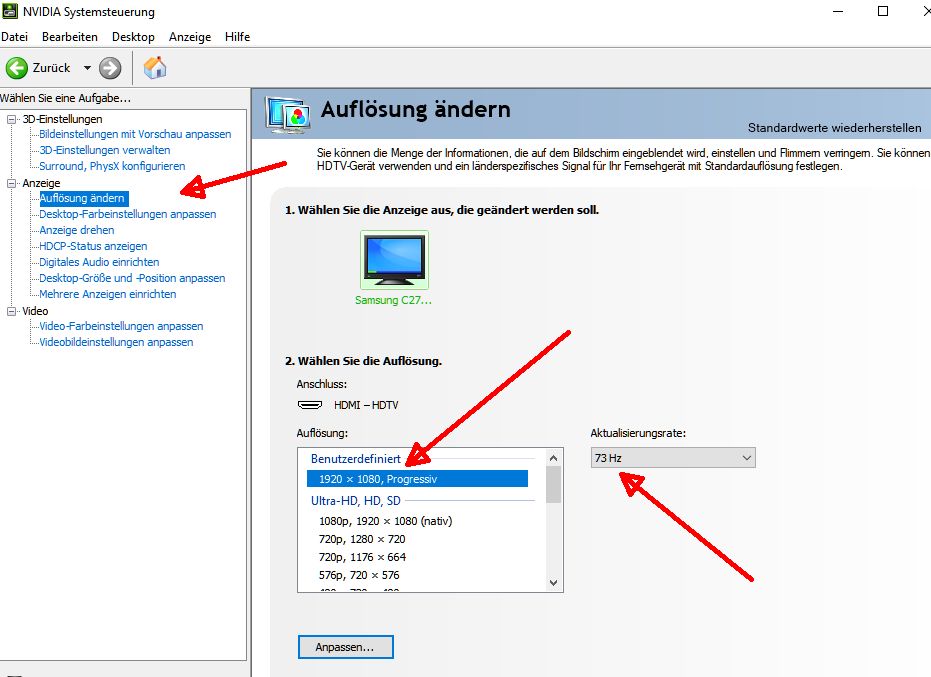Click resolution list scroll up arrow
This screenshot has width=931, height=677.
553,458
